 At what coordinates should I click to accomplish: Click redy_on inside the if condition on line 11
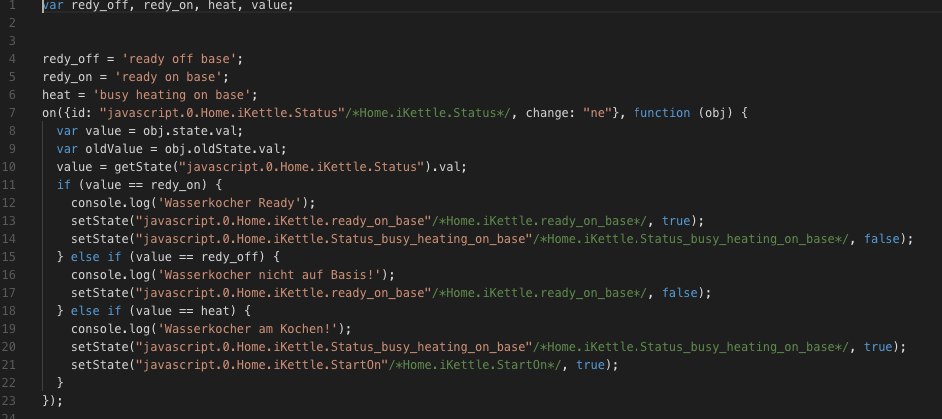click(x=176, y=185)
